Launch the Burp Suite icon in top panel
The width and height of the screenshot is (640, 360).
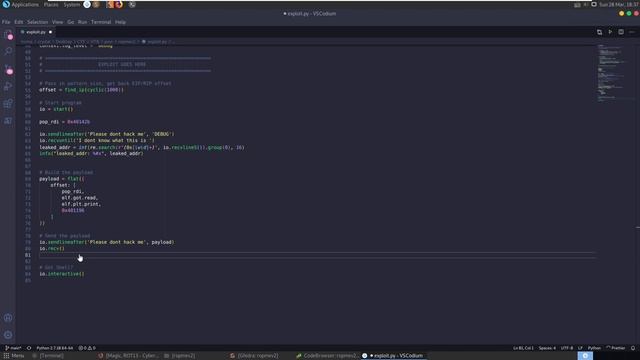click(110, 4)
